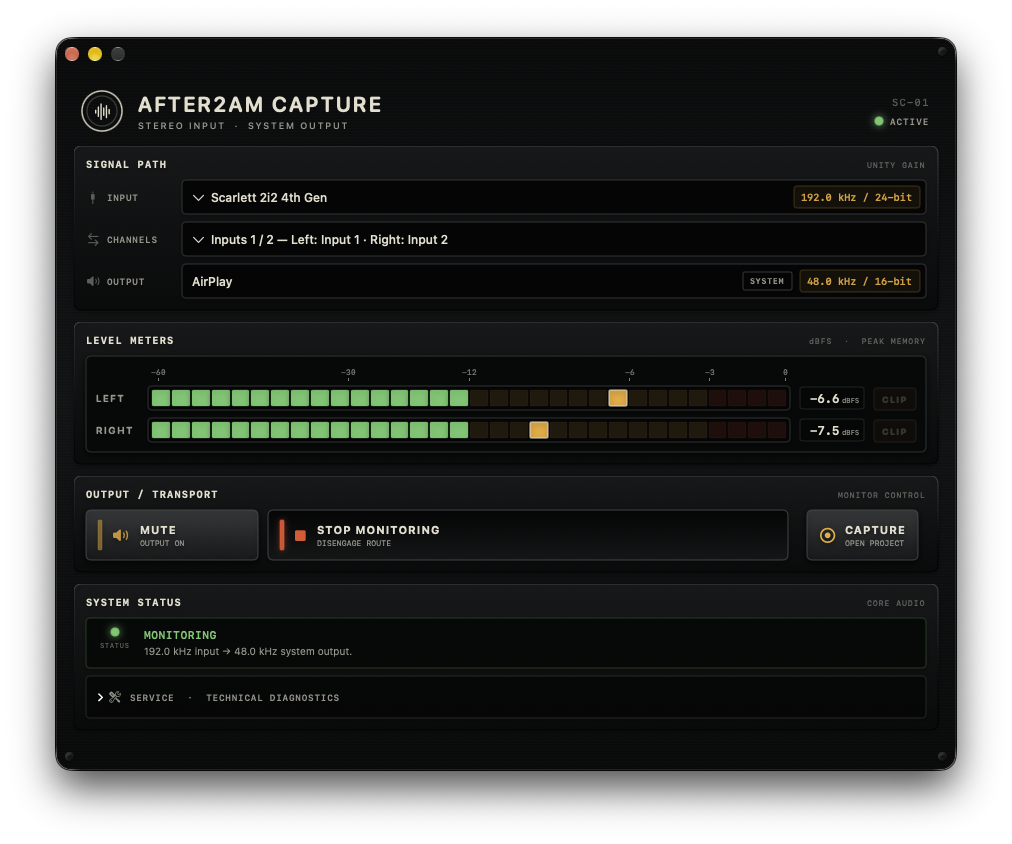Click the 192.0 kHz input to 48.0 kHz status line
1012x844 pixels.
pyautogui.click(x=248, y=652)
